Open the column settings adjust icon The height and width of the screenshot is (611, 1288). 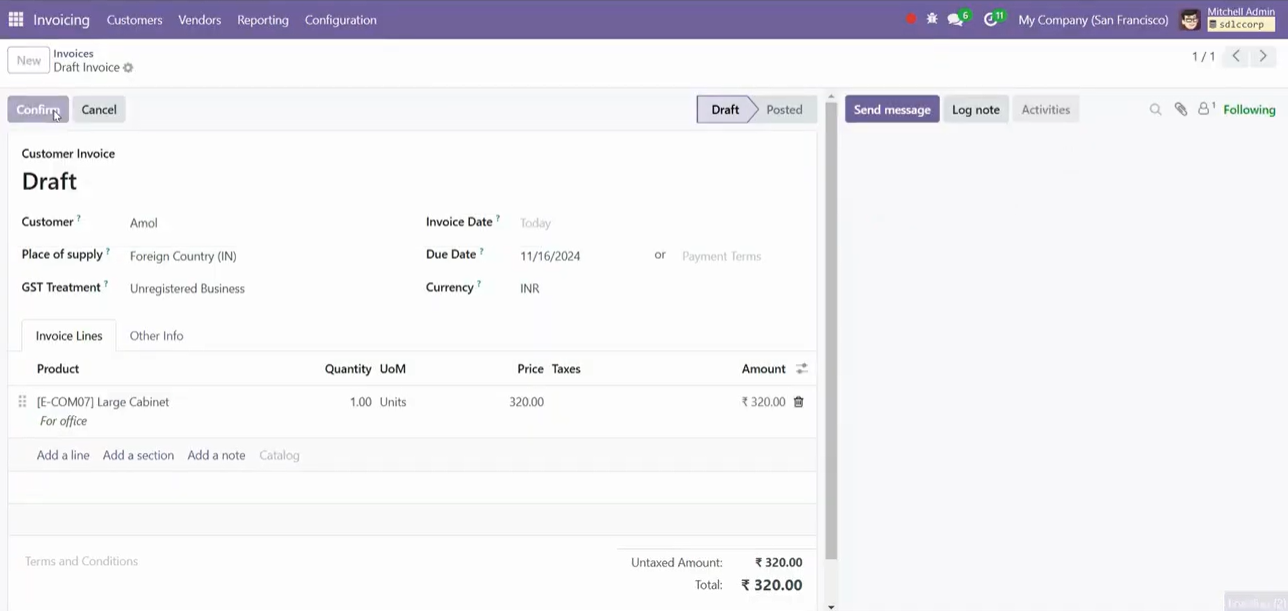801,369
